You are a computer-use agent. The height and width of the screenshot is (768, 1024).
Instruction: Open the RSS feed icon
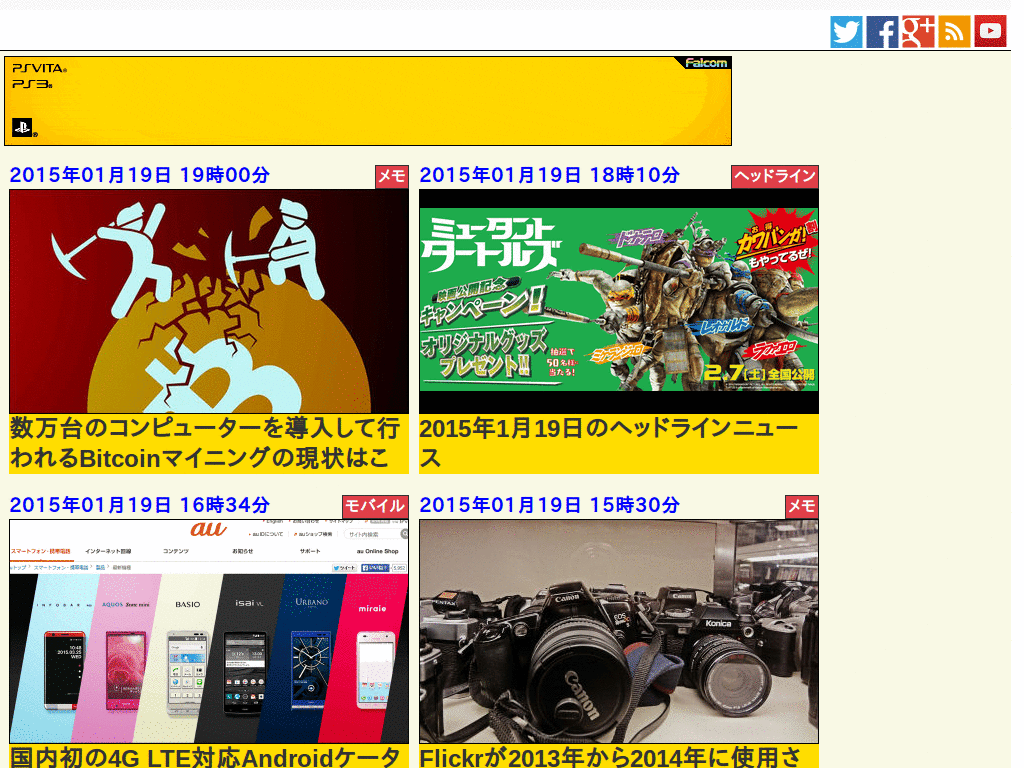(954, 32)
